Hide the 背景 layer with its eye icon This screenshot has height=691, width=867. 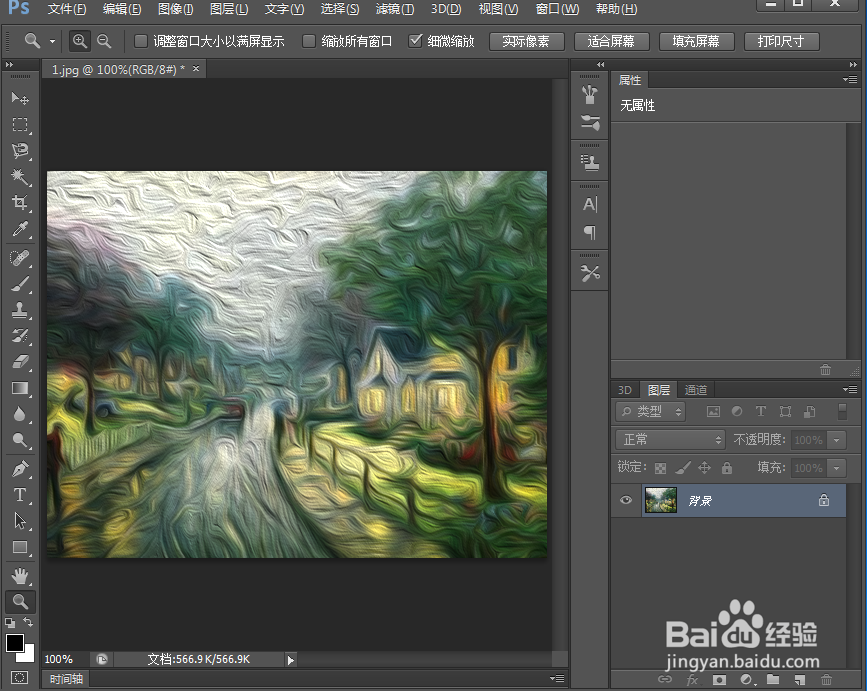(x=626, y=500)
